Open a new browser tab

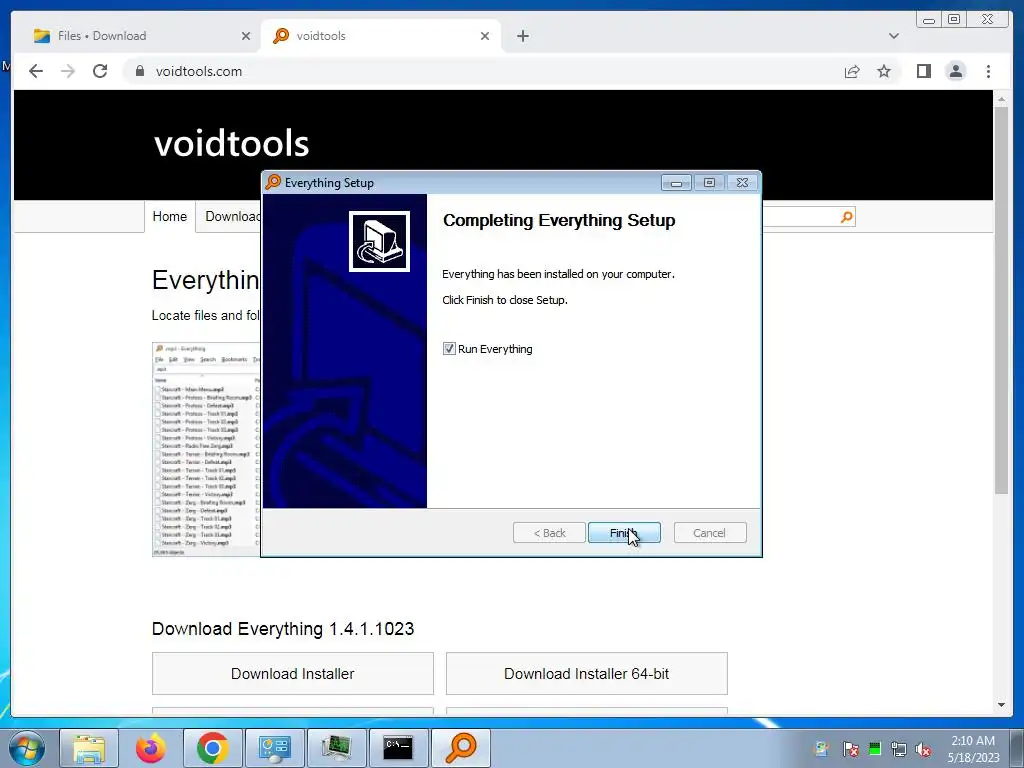[x=522, y=36]
